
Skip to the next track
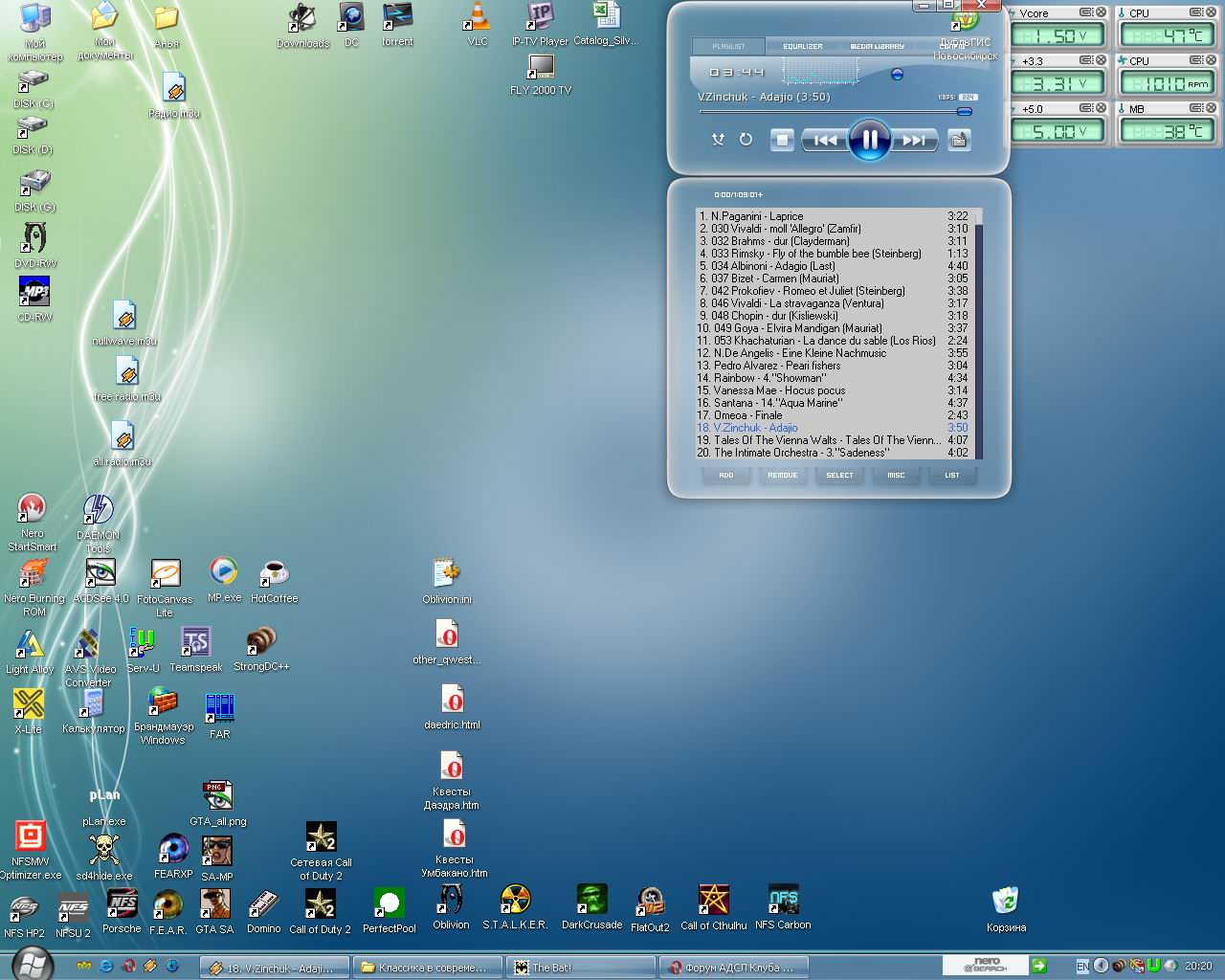pyautogui.click(x=914, y=140)
